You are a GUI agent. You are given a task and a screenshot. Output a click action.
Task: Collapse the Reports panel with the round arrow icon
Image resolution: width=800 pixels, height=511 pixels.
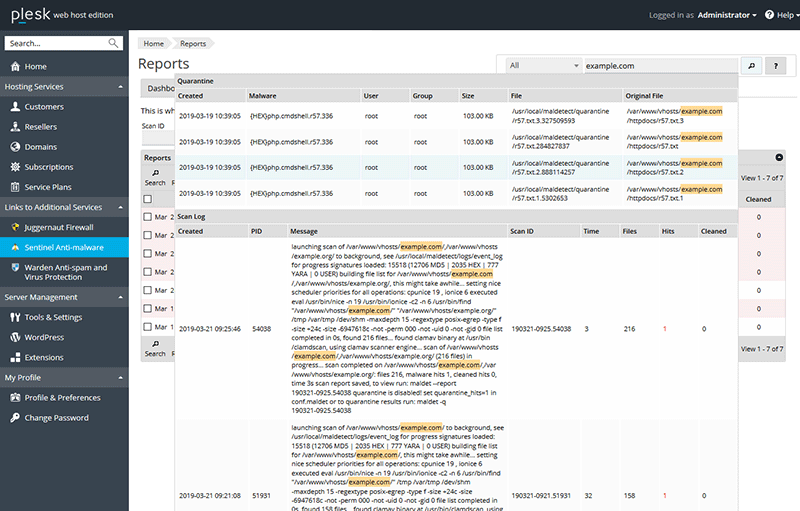[779, 158]
